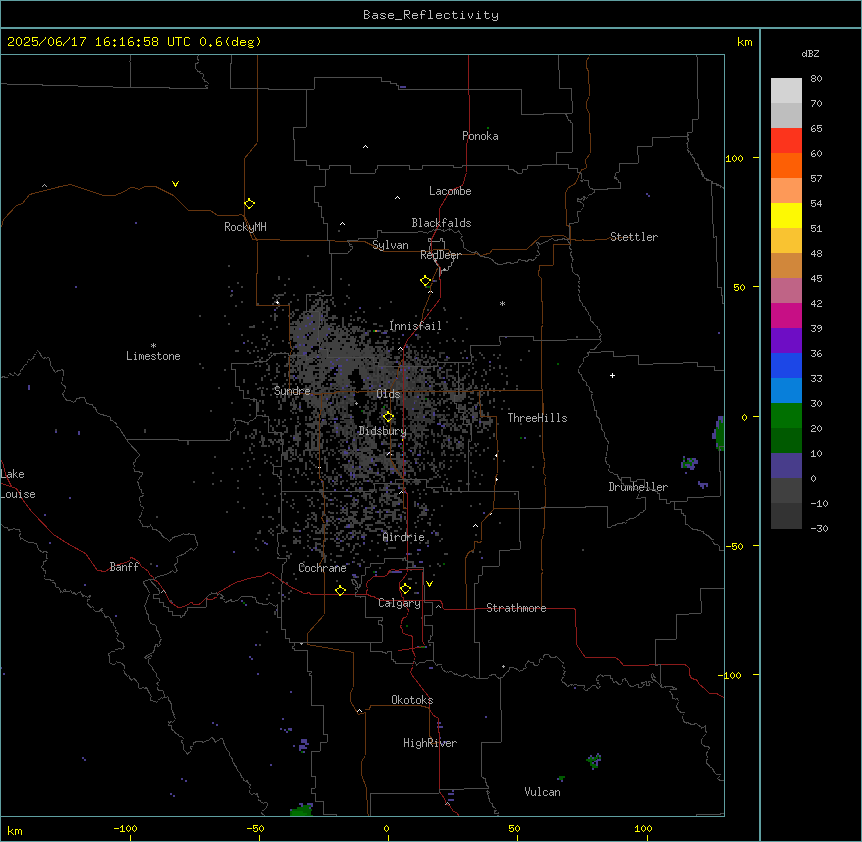862x842 pixels.
Task: Click the Blackfalds city label
Action: tap(441, 223)
